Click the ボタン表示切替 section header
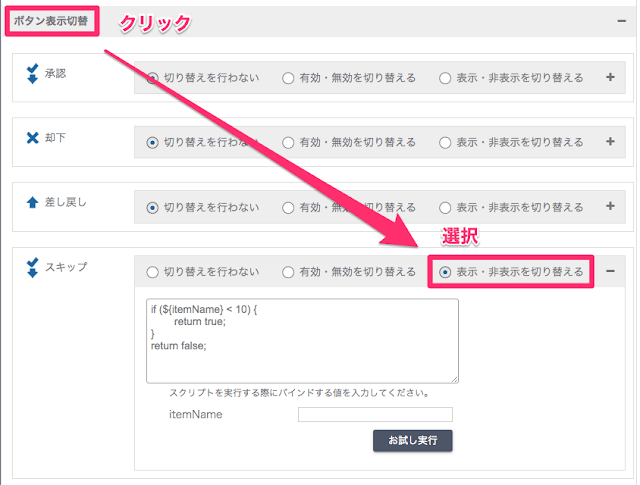 point(51,21)
